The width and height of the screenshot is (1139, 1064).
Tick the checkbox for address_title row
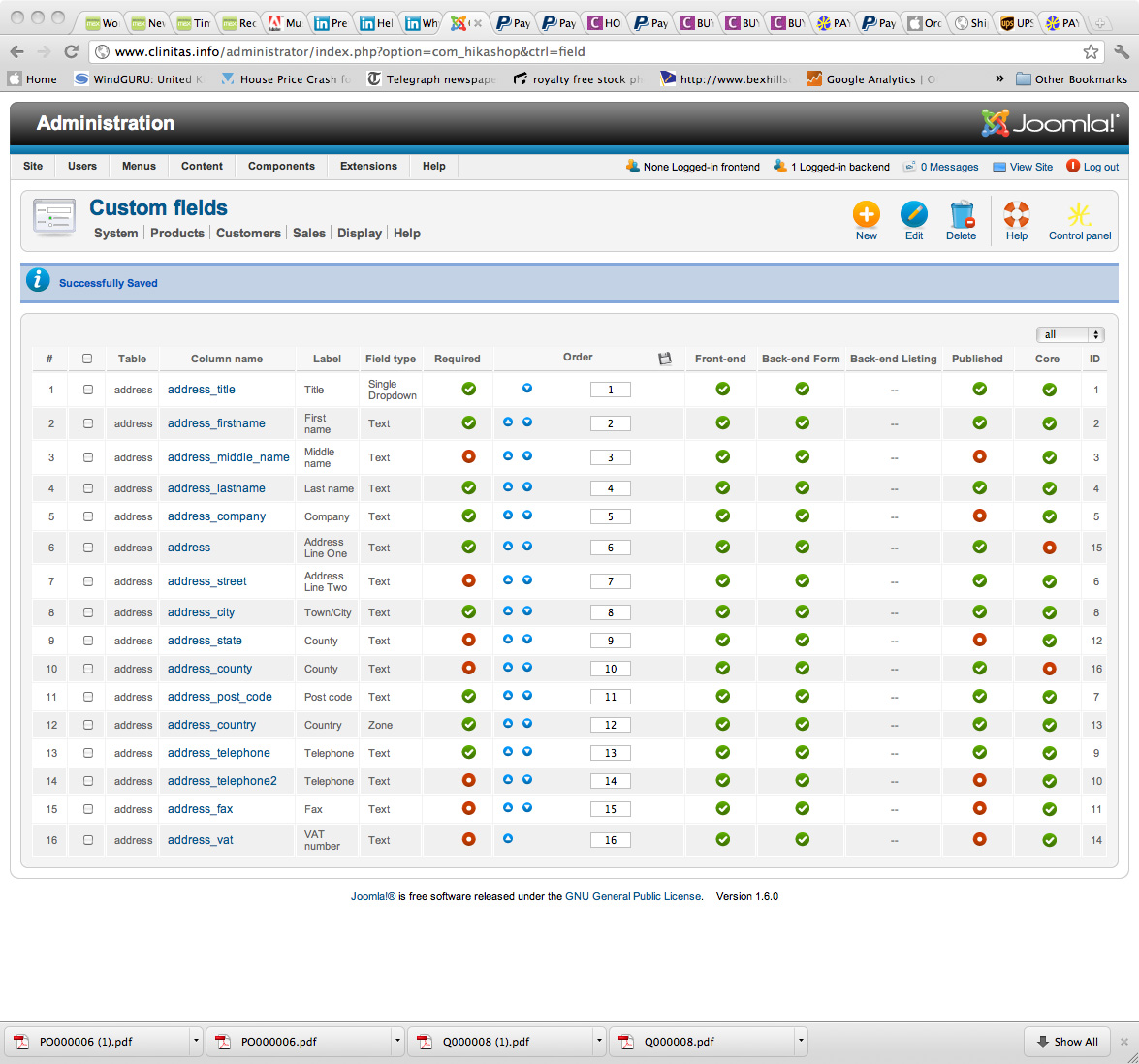click(88, 390)
